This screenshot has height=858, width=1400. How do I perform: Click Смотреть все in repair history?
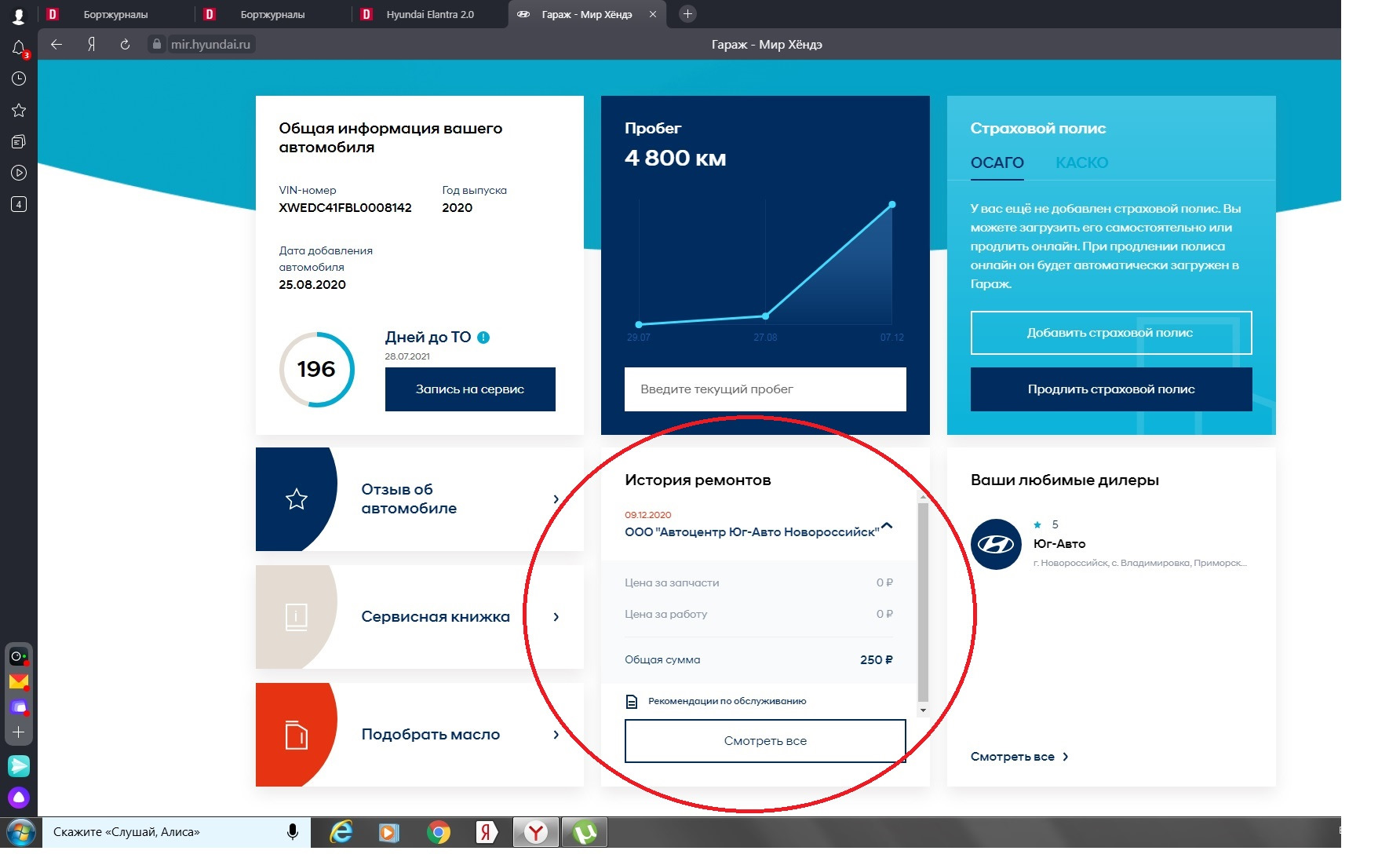click(x=765, y=741)
